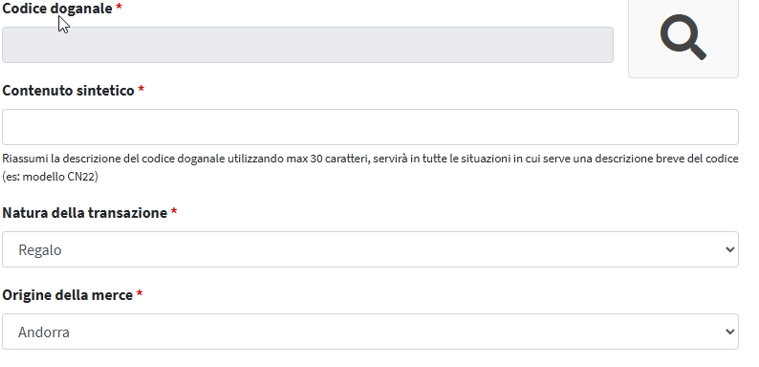Focus the Contenuto sintetico text box
Image resolution: width=759 pixels, height=367 pixels.
[370, 127]
